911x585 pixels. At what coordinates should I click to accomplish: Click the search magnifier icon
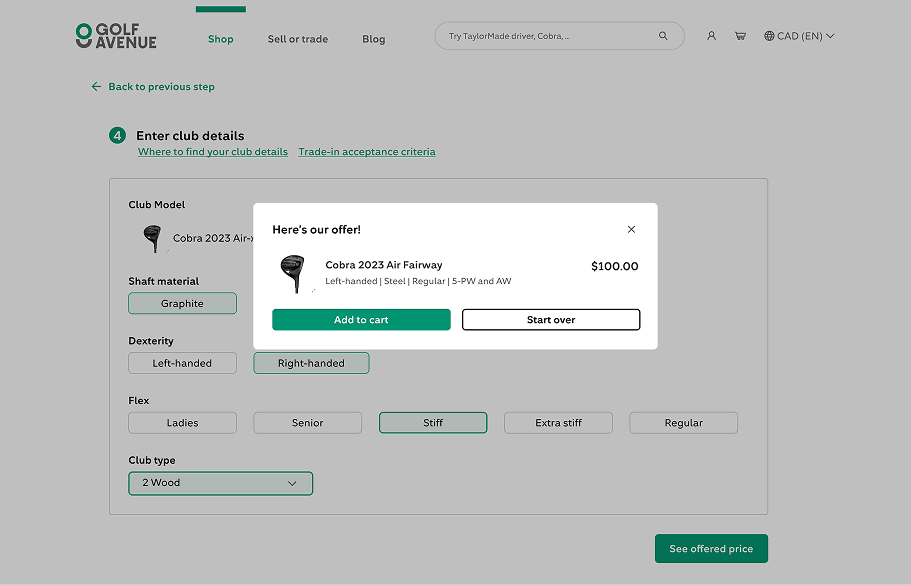click(x=663, y=36)
